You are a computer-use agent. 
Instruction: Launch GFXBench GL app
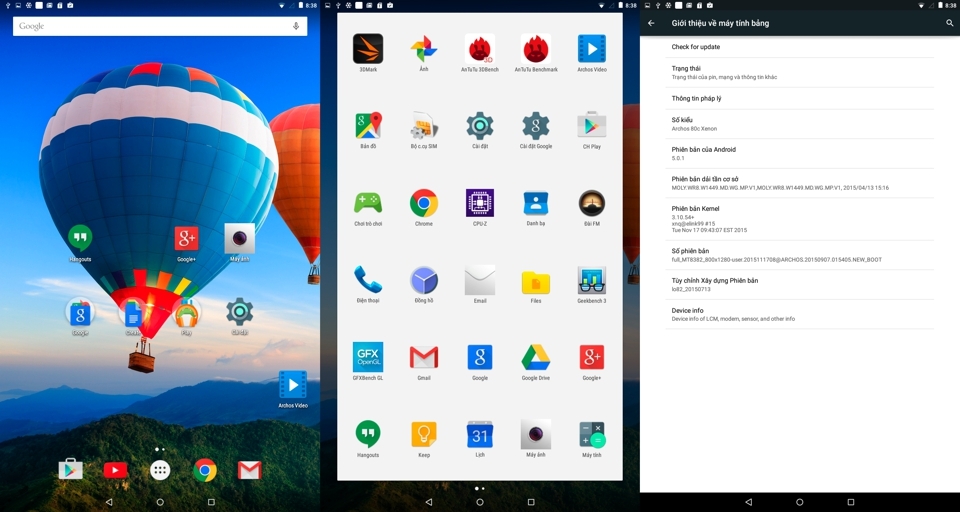coord(368,357)
